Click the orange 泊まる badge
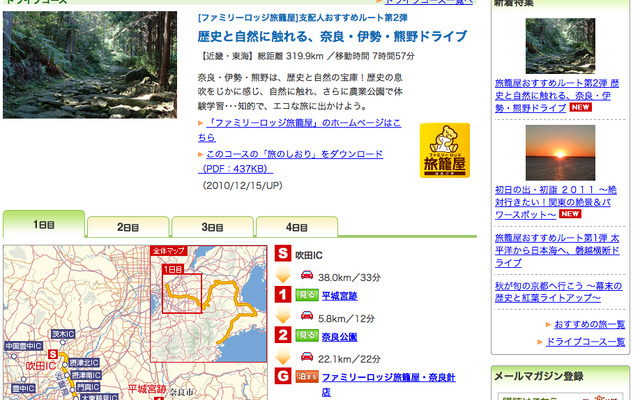The width and height of the screenshot is (640, 400). (x=307, y=376)
